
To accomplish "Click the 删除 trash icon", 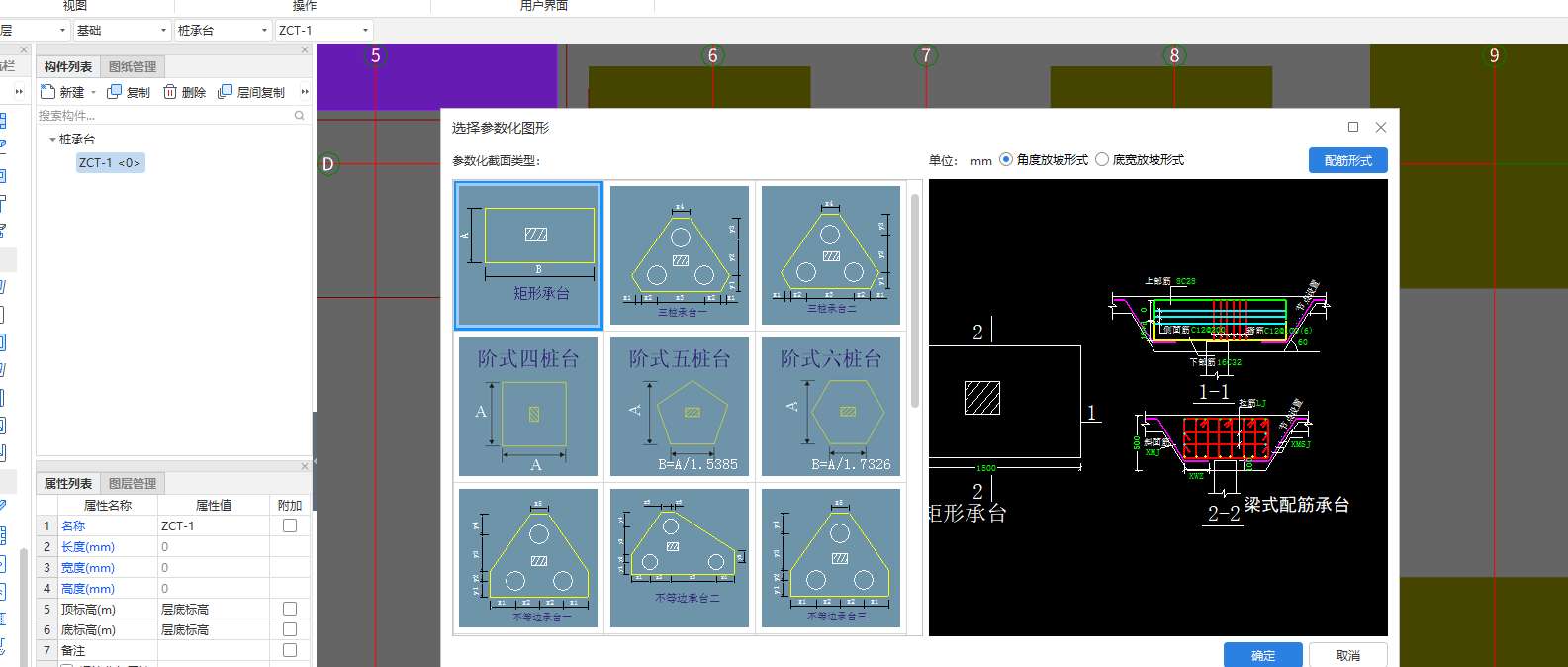I will pyautogui.click(x=170, y=92).
